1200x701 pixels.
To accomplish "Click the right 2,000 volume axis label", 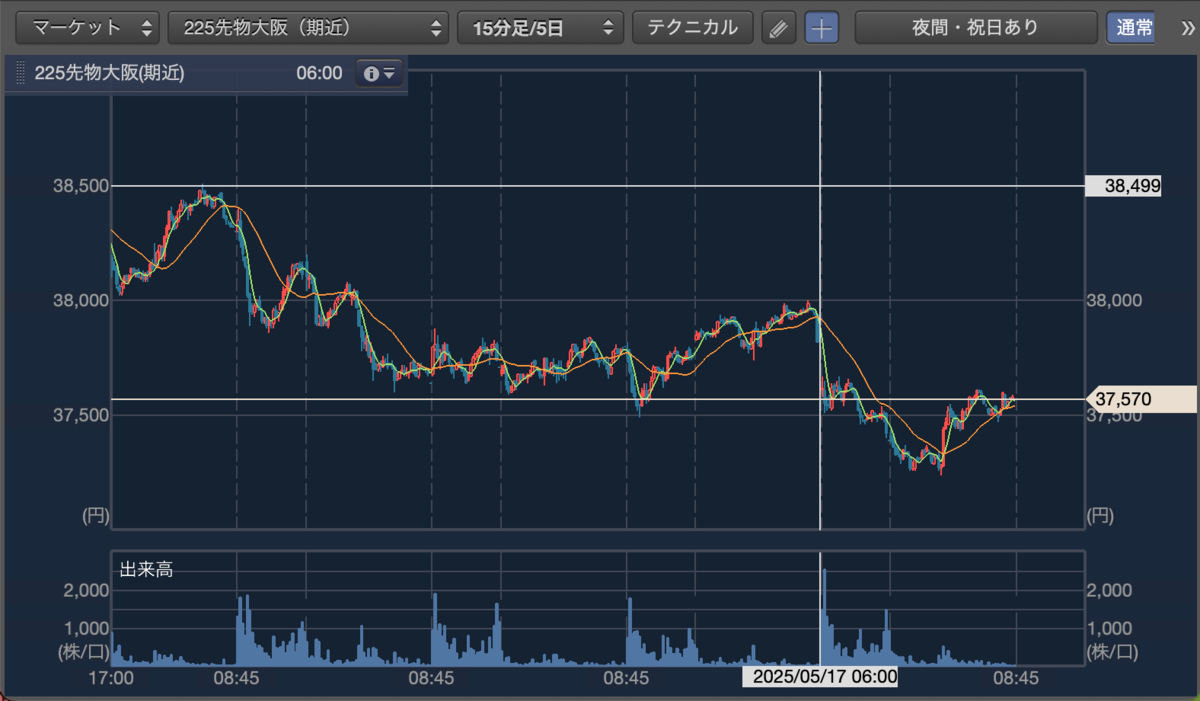I will coord(1109,591).
